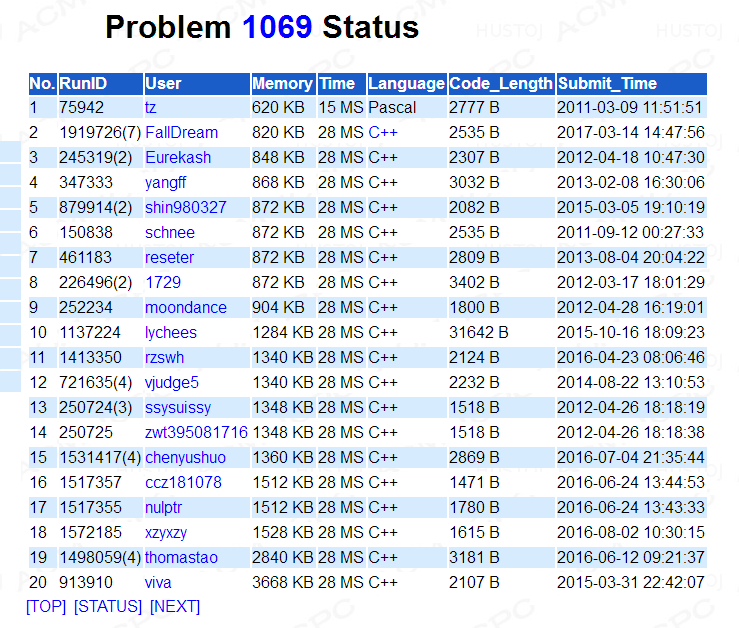Click the No. column header

tap(43, 83)
